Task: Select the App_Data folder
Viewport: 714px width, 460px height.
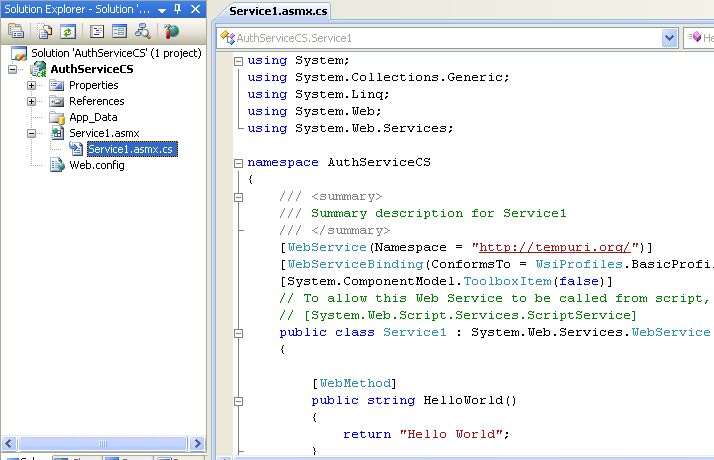Action: click(93, 117)
